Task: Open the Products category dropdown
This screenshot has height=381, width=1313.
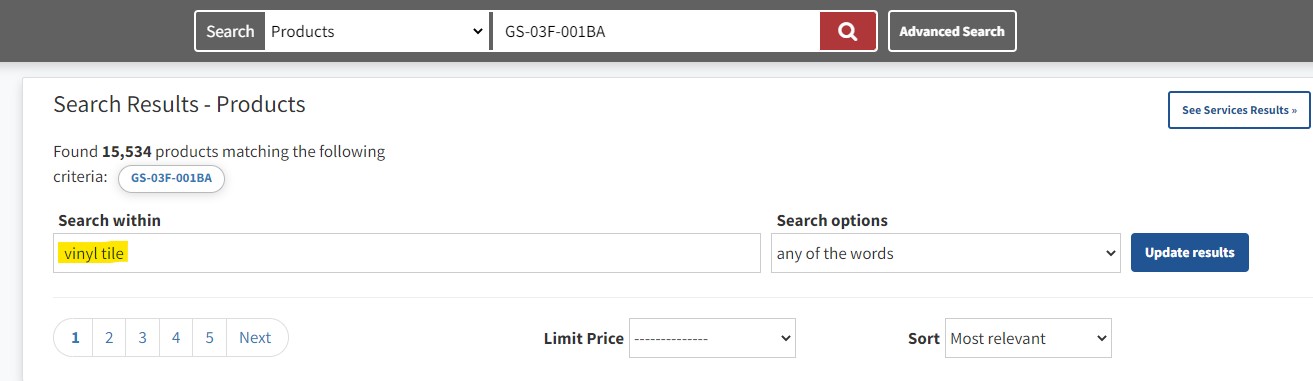Action: pos(377,31)
